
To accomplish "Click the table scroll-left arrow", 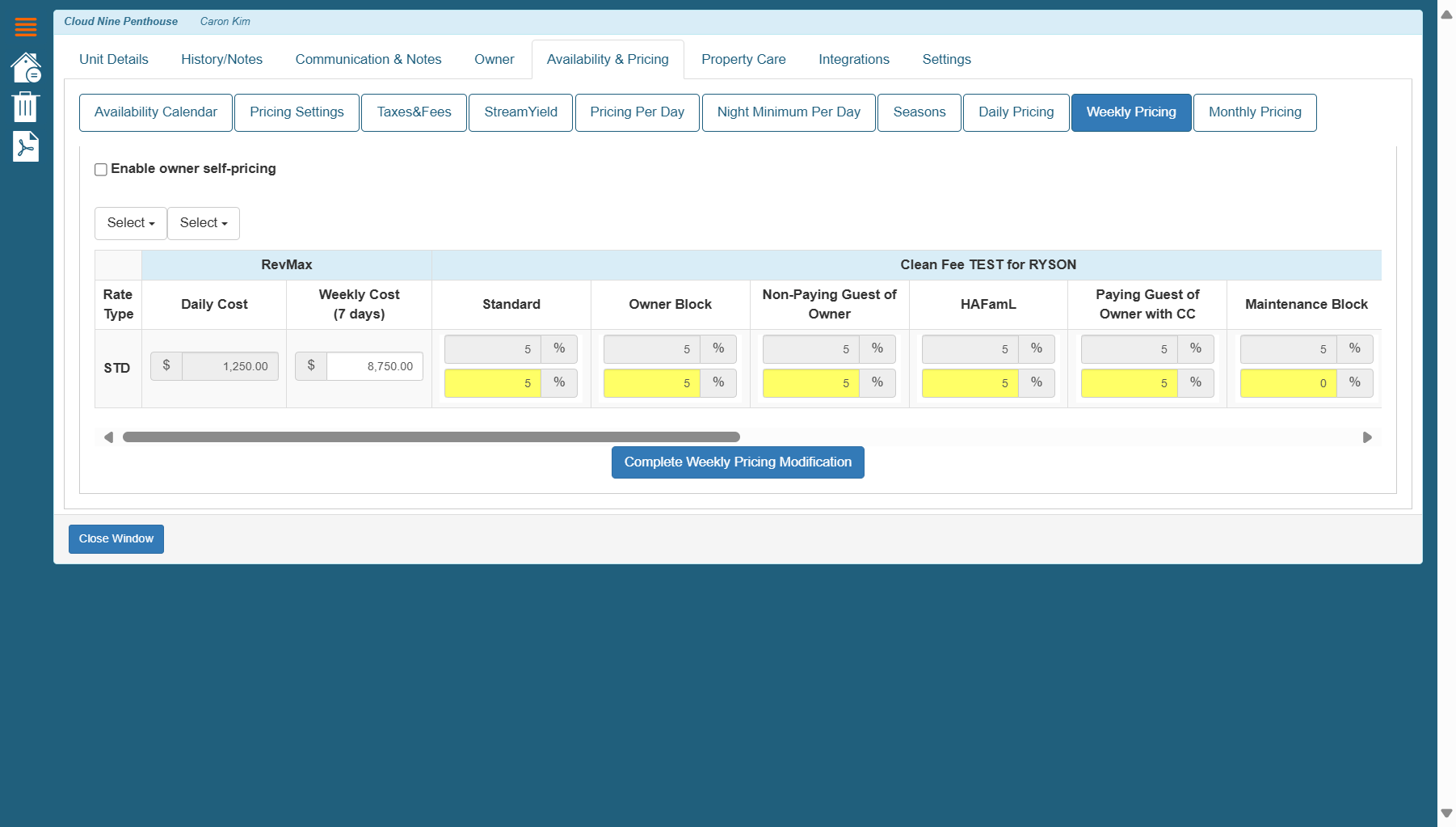I will coord(108,437).
